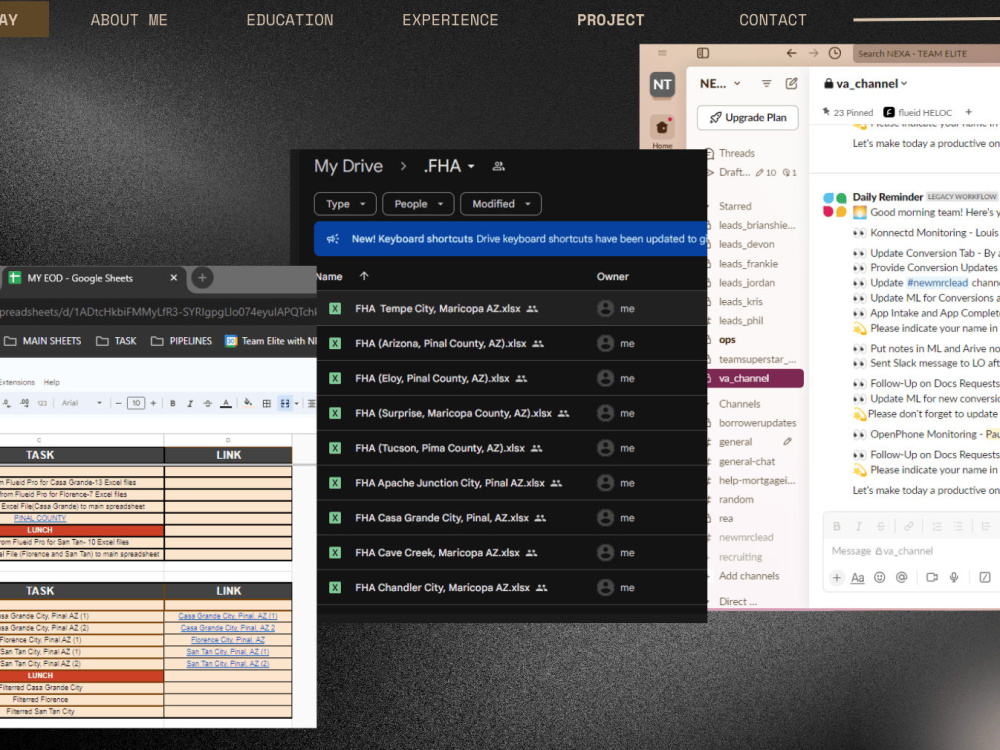Click the Owner column header
1000x750 pixels.
[612, 277]
